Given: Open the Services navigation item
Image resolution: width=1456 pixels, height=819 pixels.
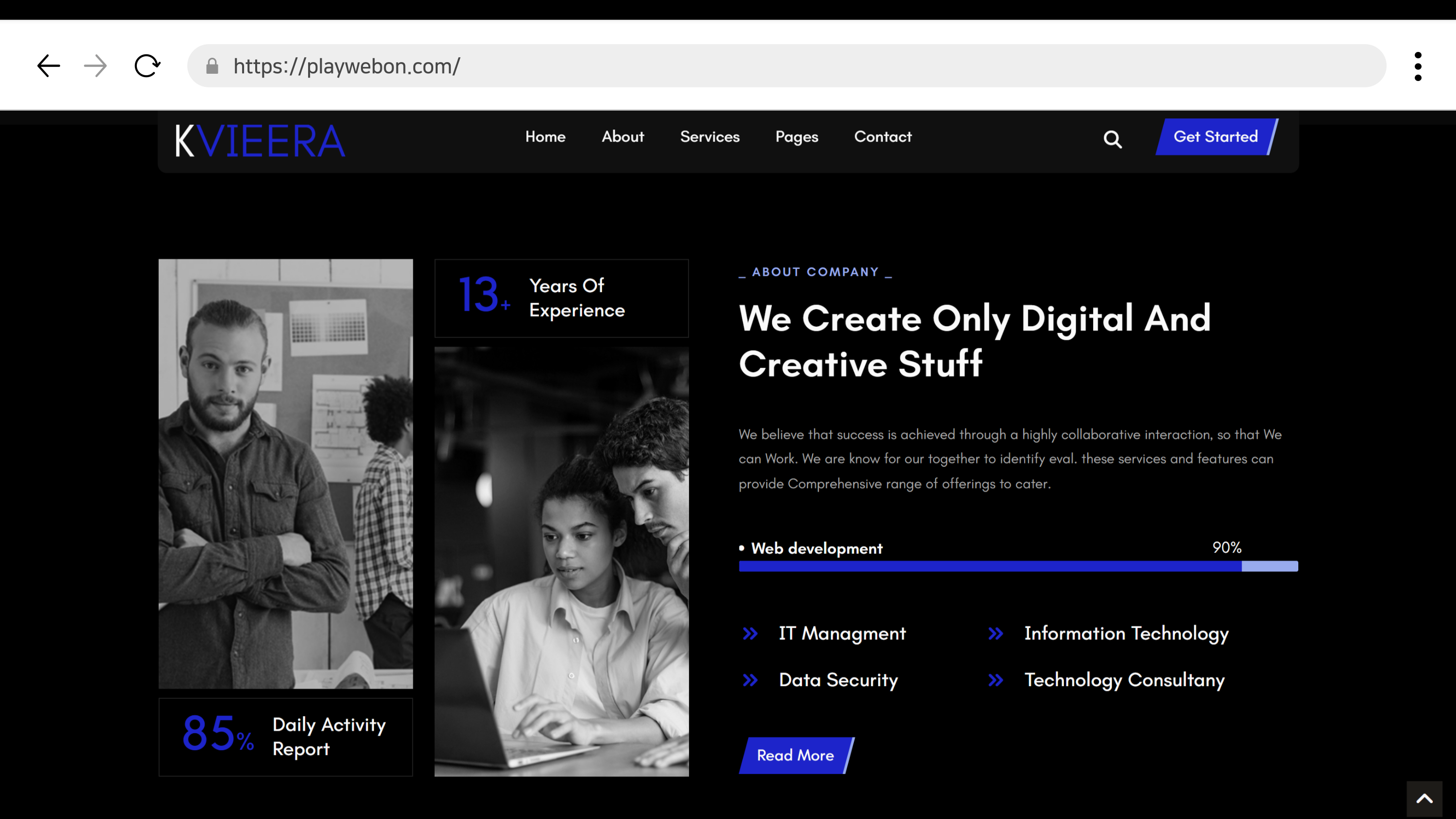Looking at the screenshot, I should 709,137.
